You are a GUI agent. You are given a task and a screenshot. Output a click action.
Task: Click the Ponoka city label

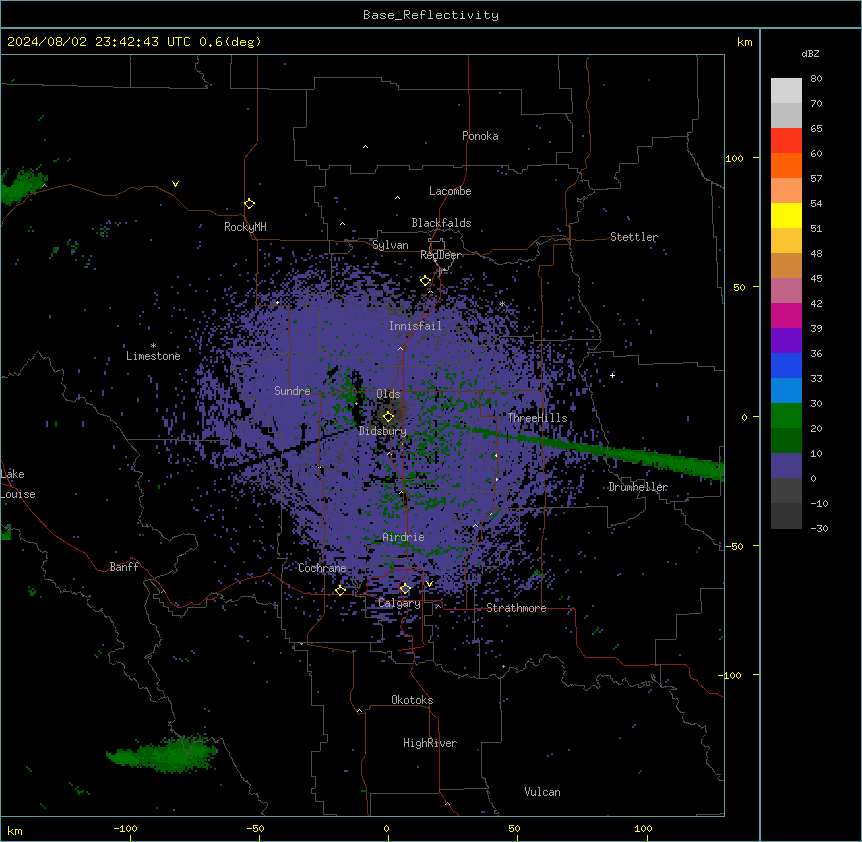tap(480, 136)
